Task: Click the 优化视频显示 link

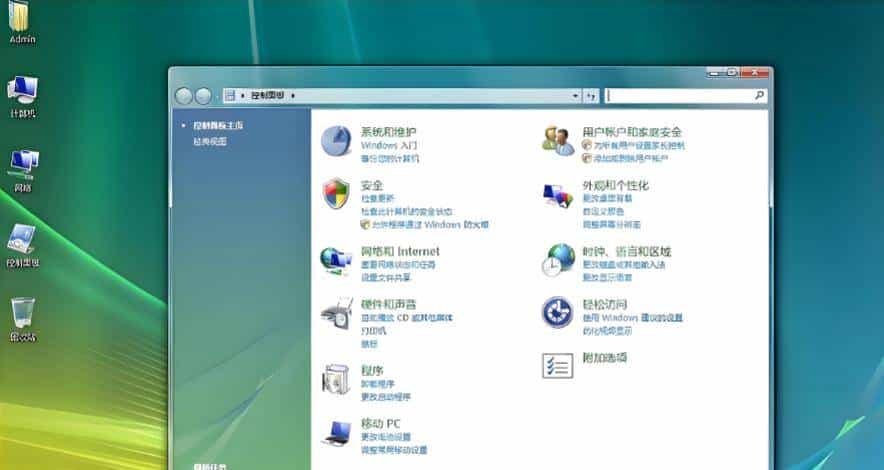Action: coord(607,331)
